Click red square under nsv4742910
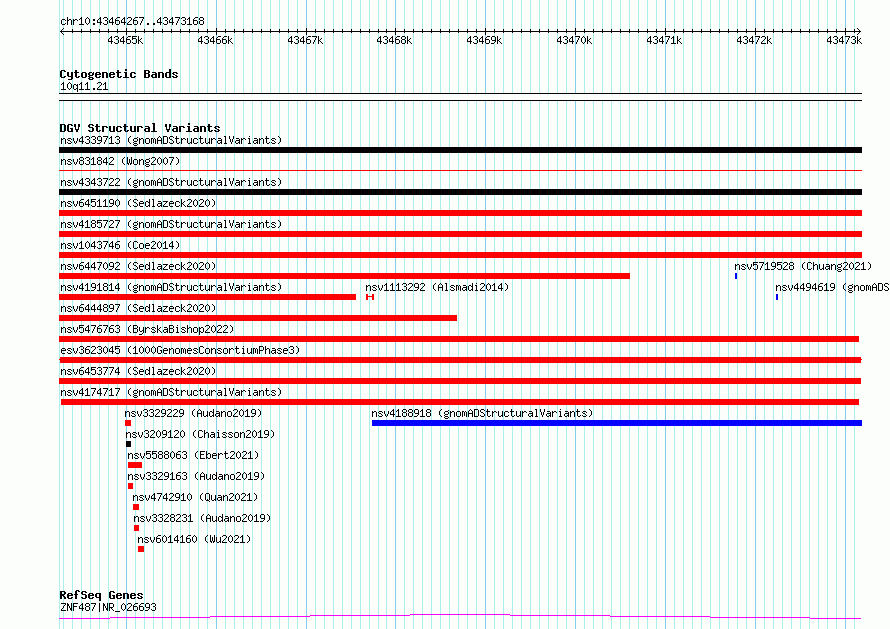Screen dimensions: 890x629 click(136, 508)
